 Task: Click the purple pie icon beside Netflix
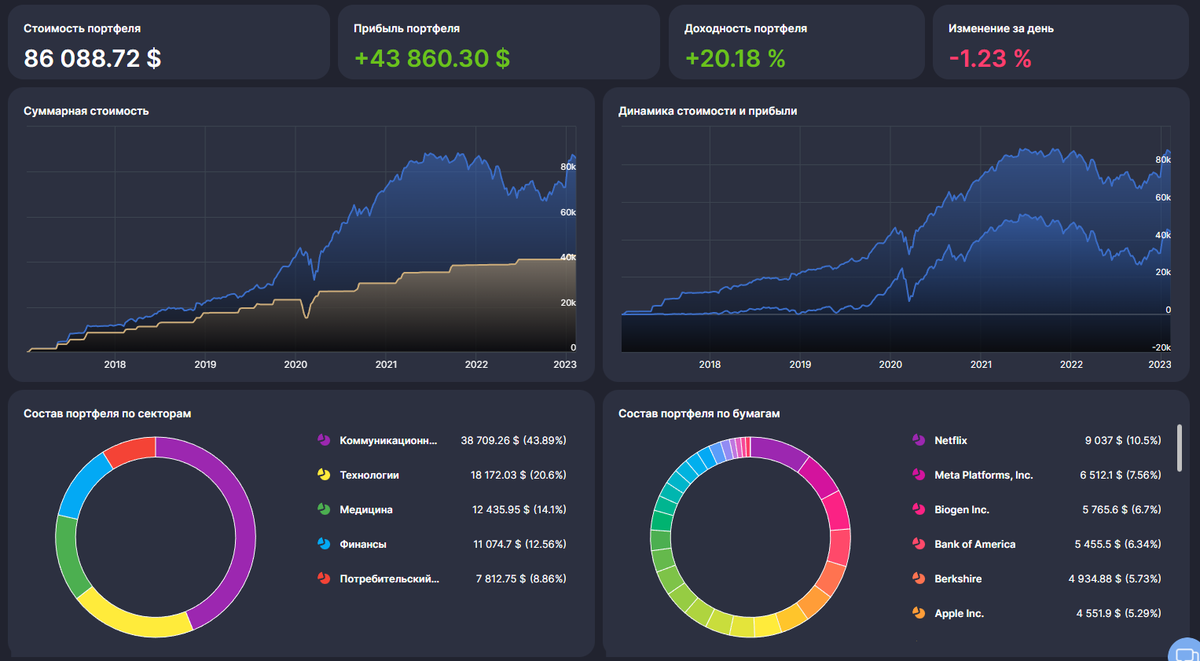(918, 440)
